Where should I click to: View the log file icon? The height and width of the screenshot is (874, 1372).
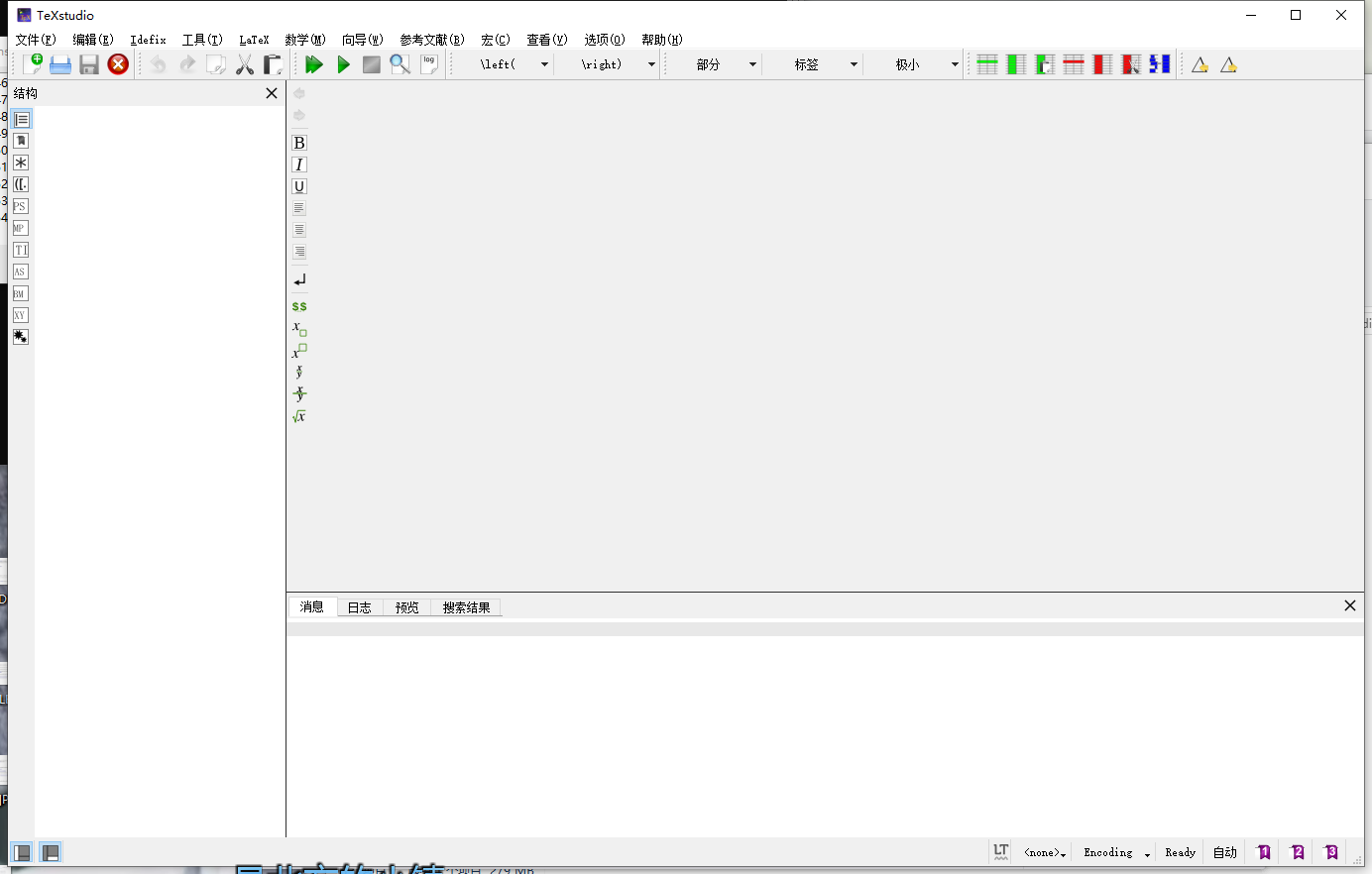tap(429, 64)
